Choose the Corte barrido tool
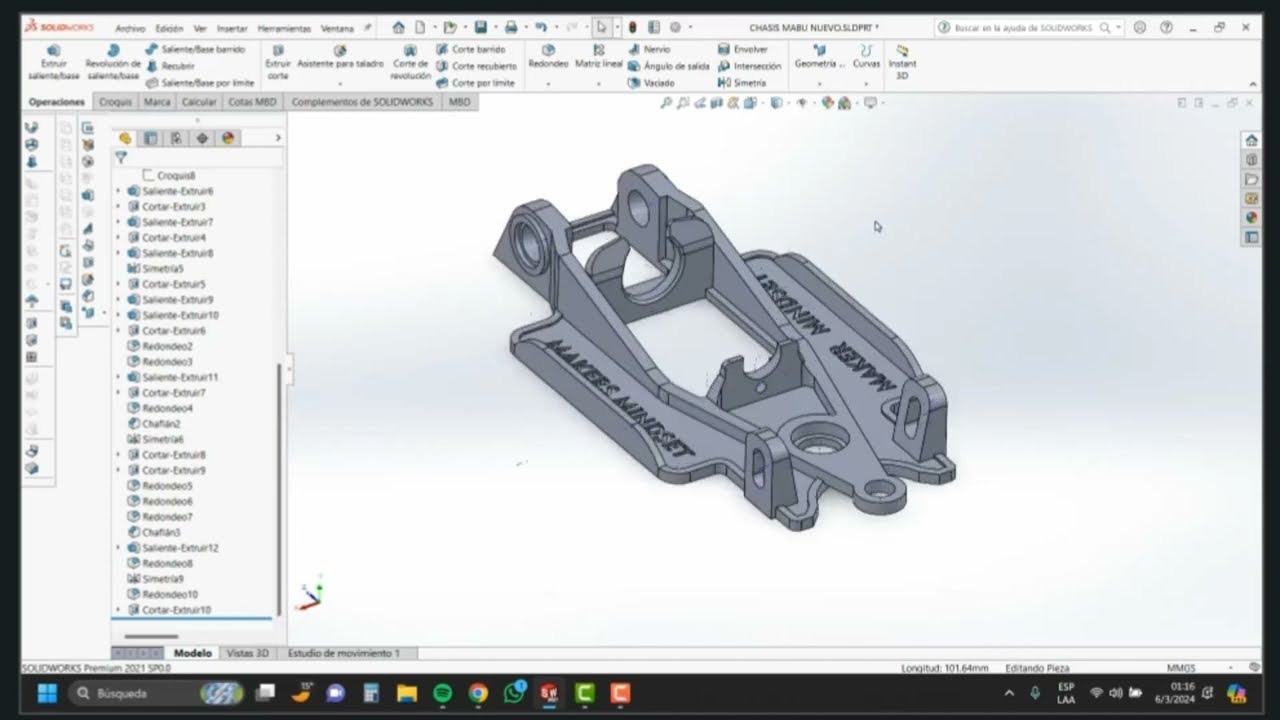 click(471, 49)
